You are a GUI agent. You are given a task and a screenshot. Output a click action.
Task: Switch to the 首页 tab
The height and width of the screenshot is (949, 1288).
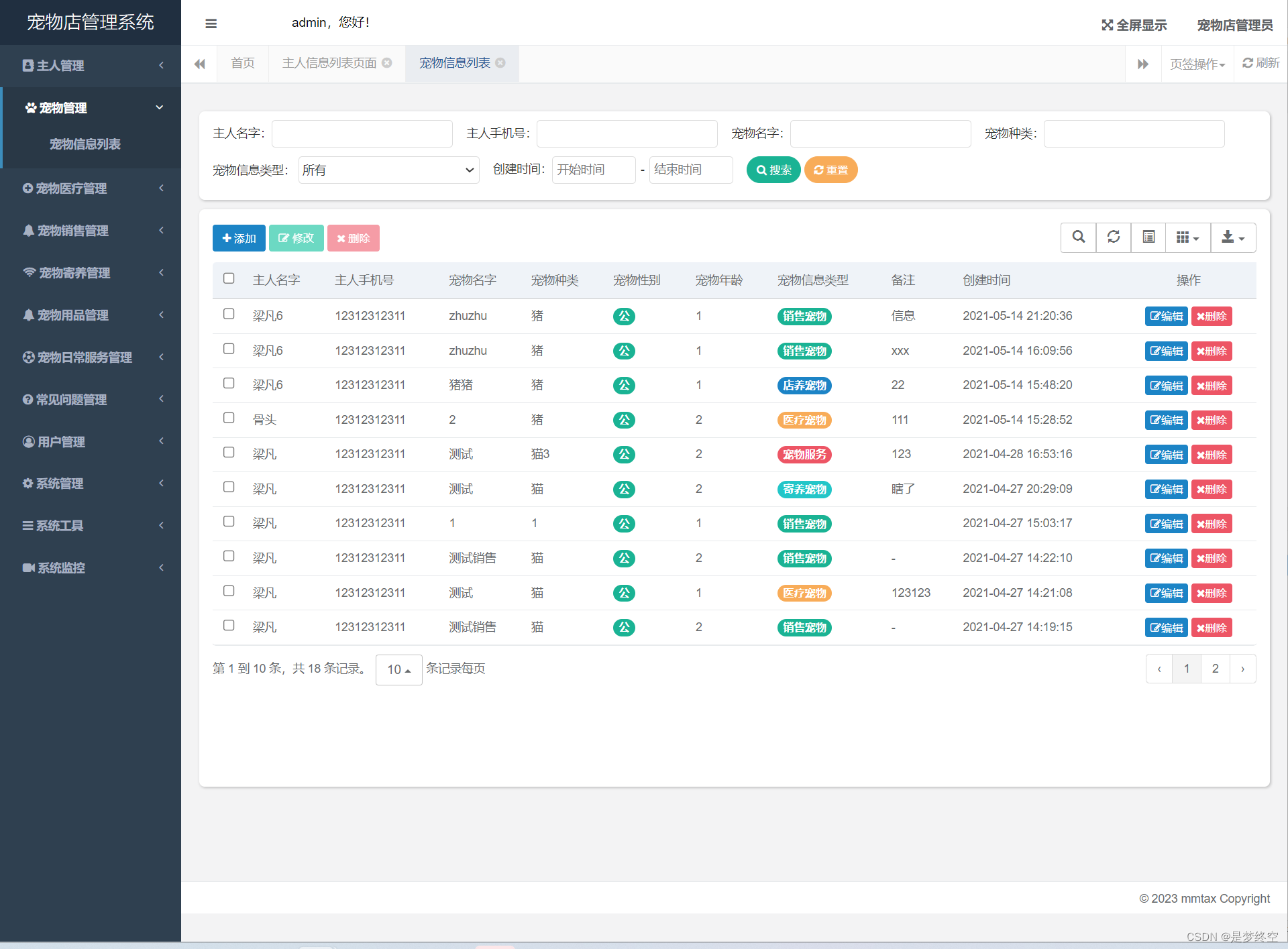point(243,63)
